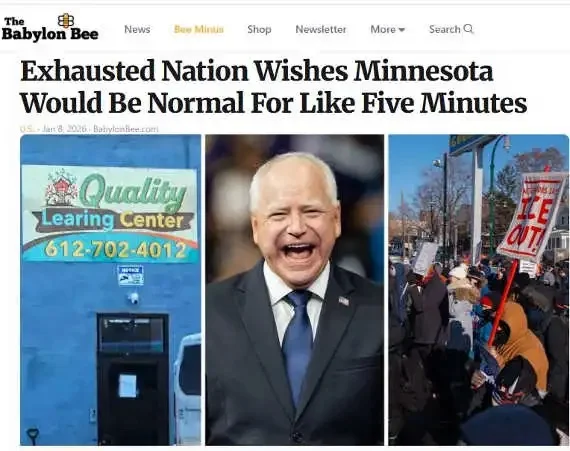
Task: Open the highlighted Bee Minute menu item
Action: [199, 29]
